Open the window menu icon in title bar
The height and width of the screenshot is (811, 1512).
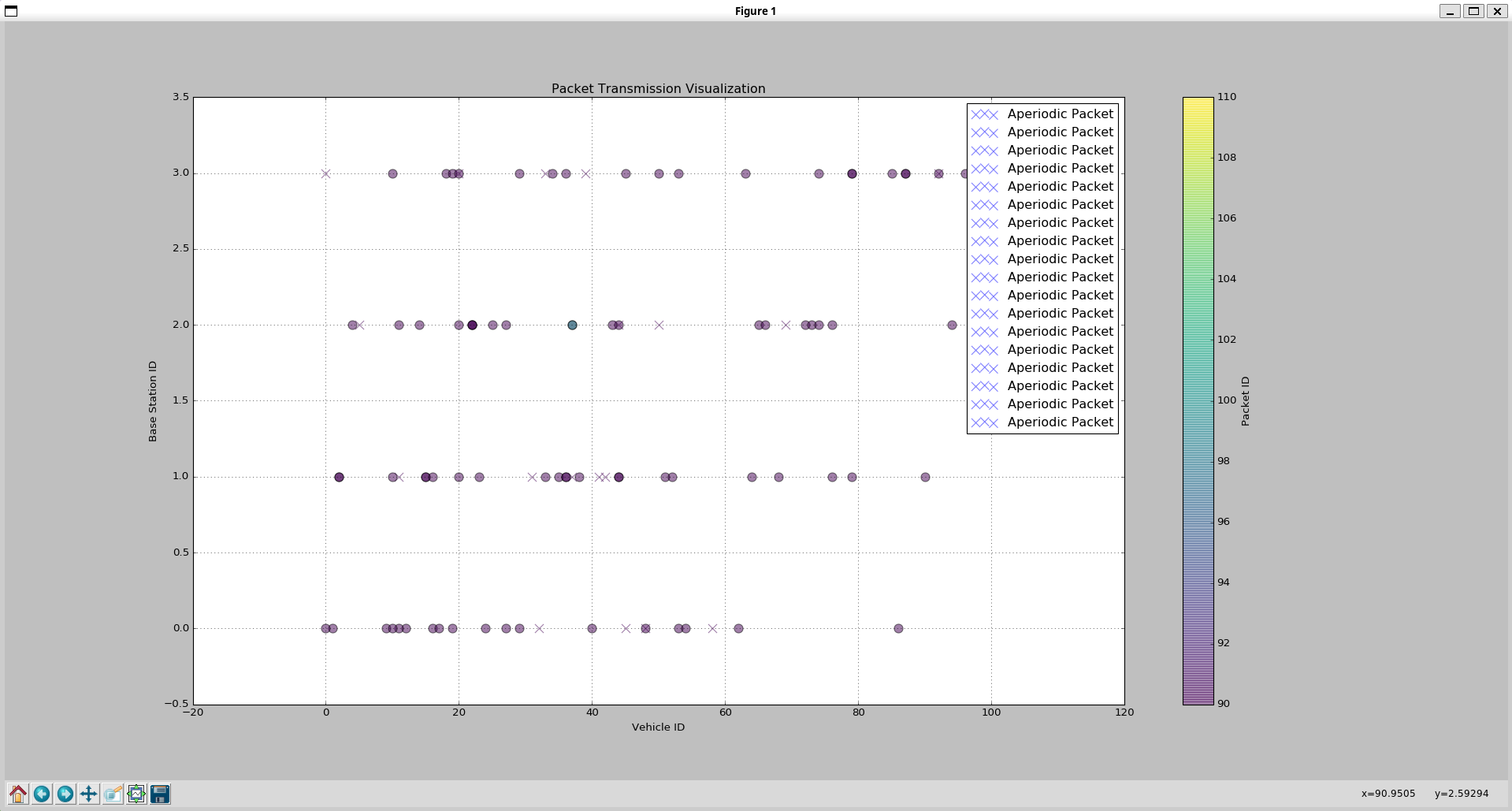[x=11, y=11]
